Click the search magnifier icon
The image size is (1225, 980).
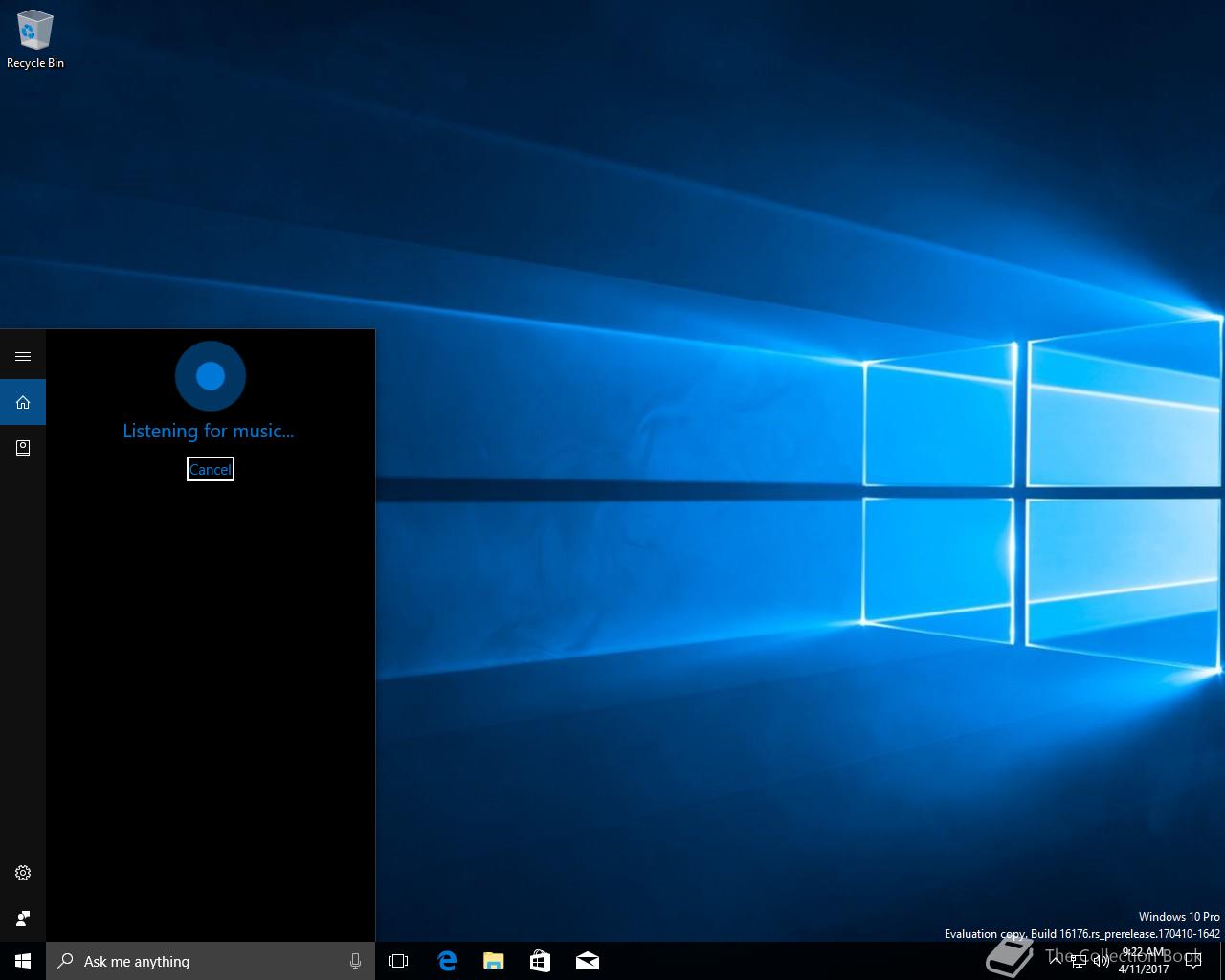(65, 961)
